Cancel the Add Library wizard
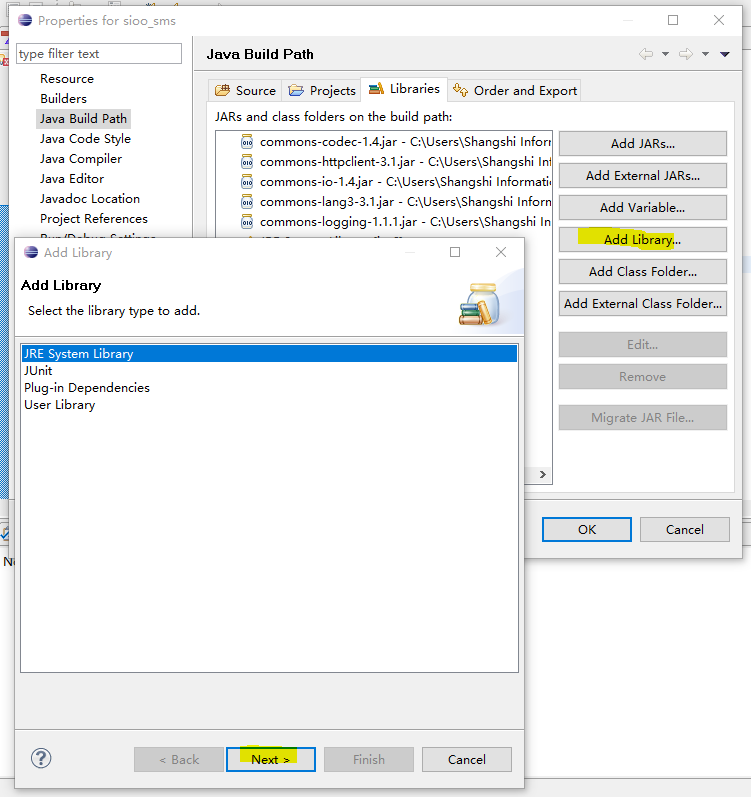The width and height of the screenshot is (751, 797). [x=466, y=759]
